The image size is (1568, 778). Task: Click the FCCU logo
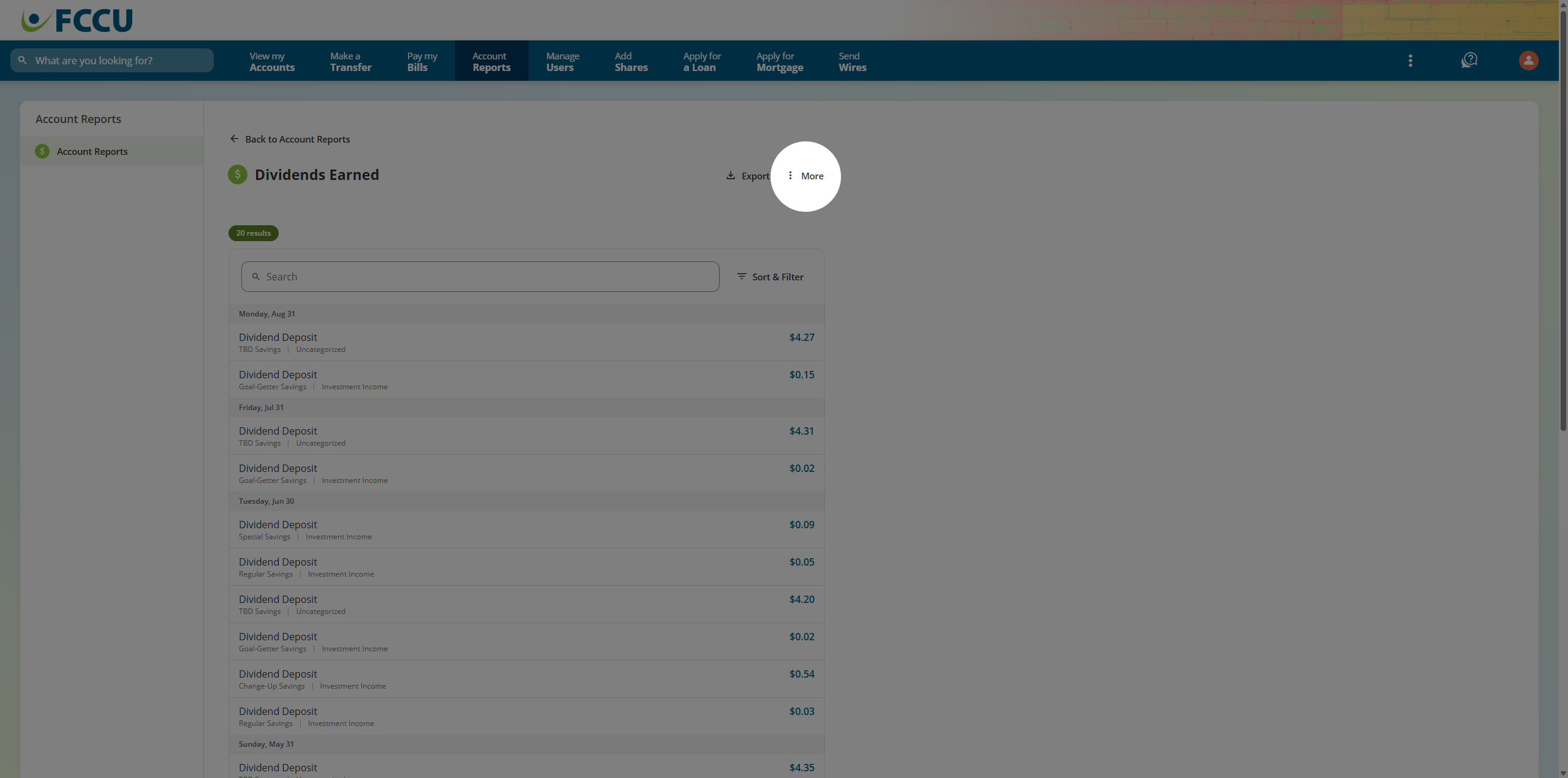tap(77, 20)
